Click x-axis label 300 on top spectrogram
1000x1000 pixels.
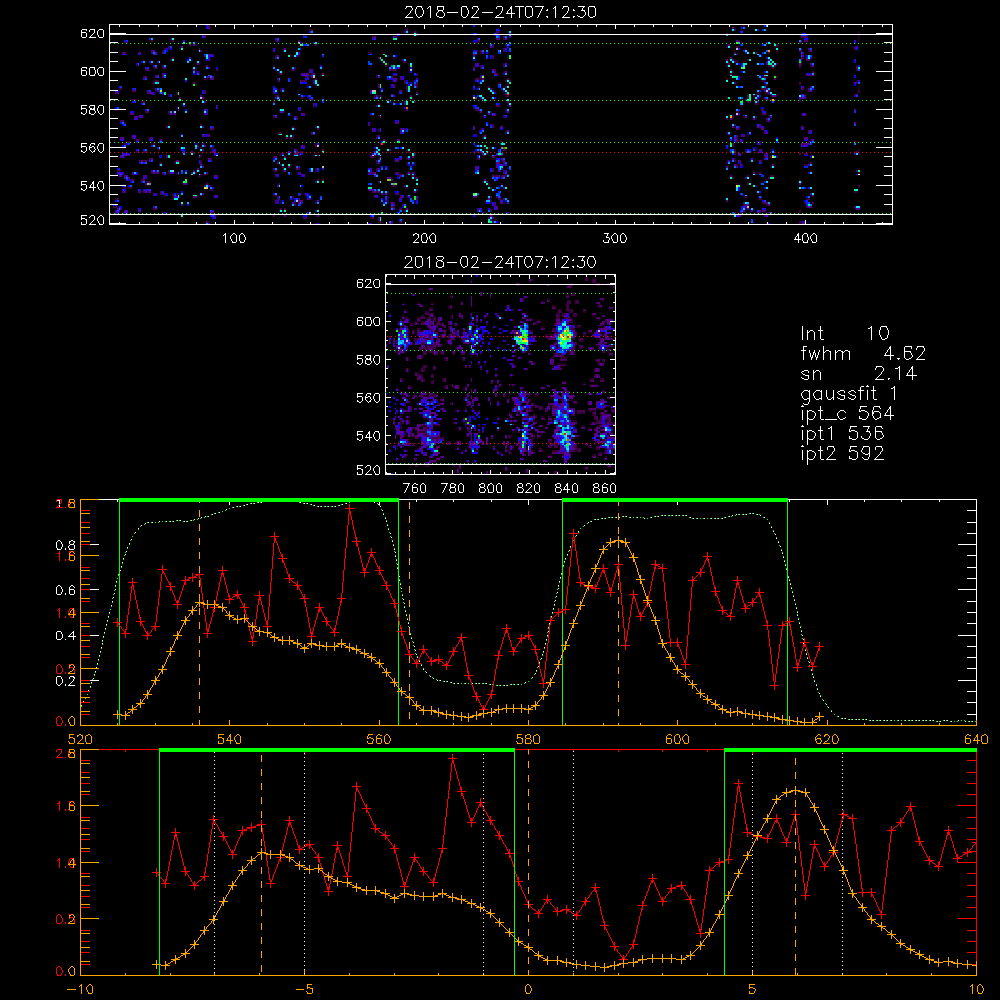[x=615, y=239]
